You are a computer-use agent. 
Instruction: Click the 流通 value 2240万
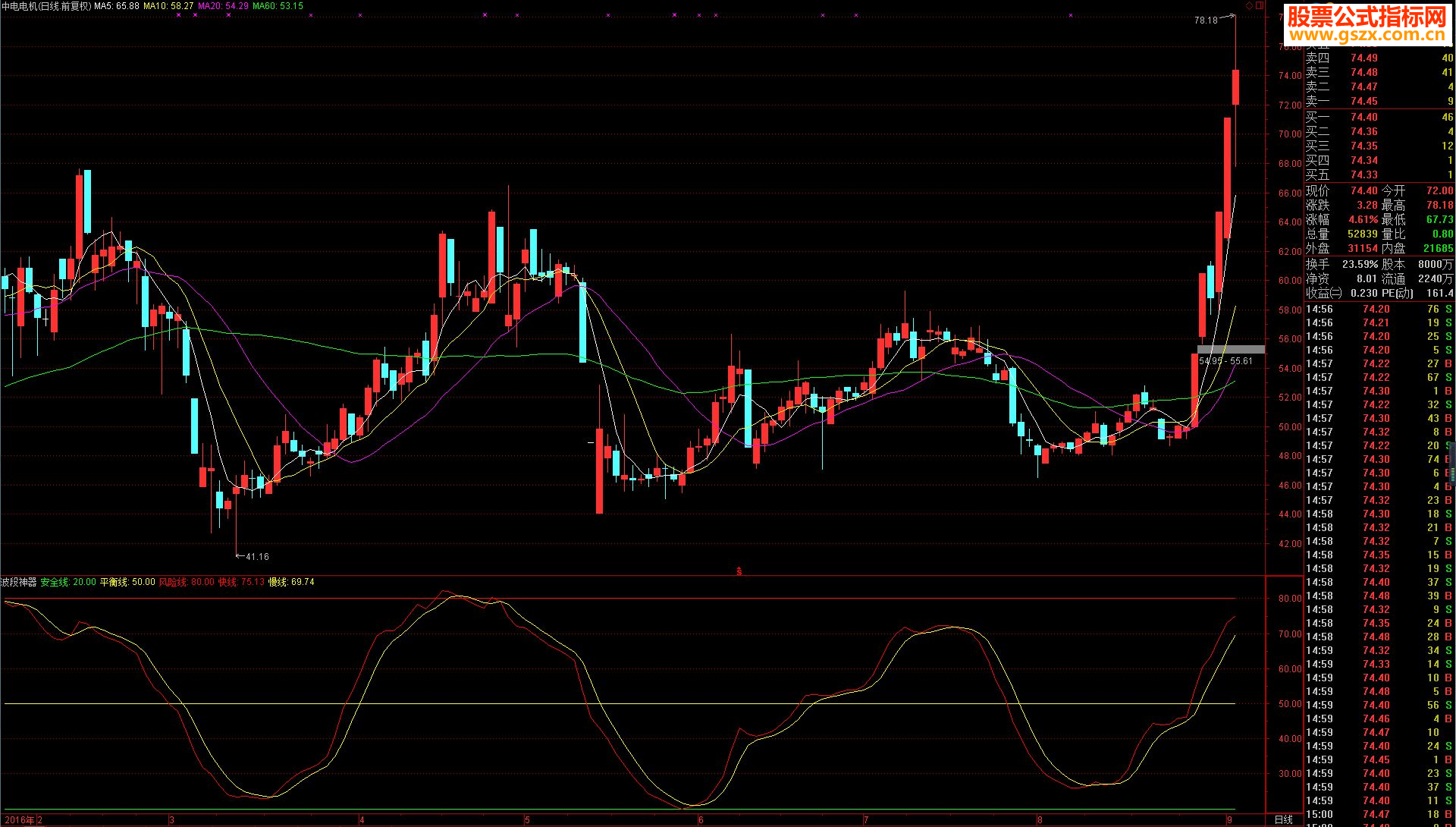1436,278
